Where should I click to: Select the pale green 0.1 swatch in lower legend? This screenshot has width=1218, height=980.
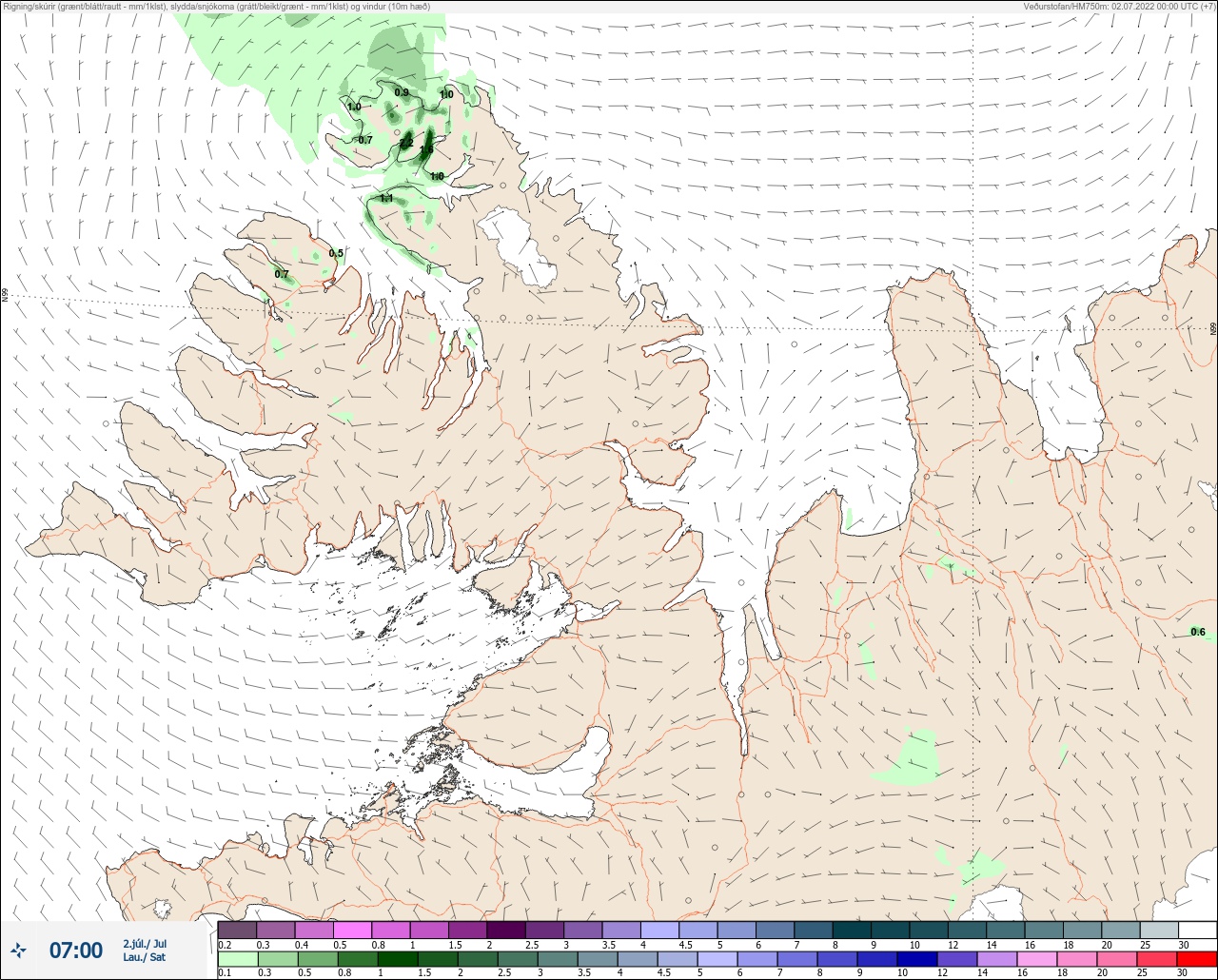pyautogui.click(x=237, y=959)
